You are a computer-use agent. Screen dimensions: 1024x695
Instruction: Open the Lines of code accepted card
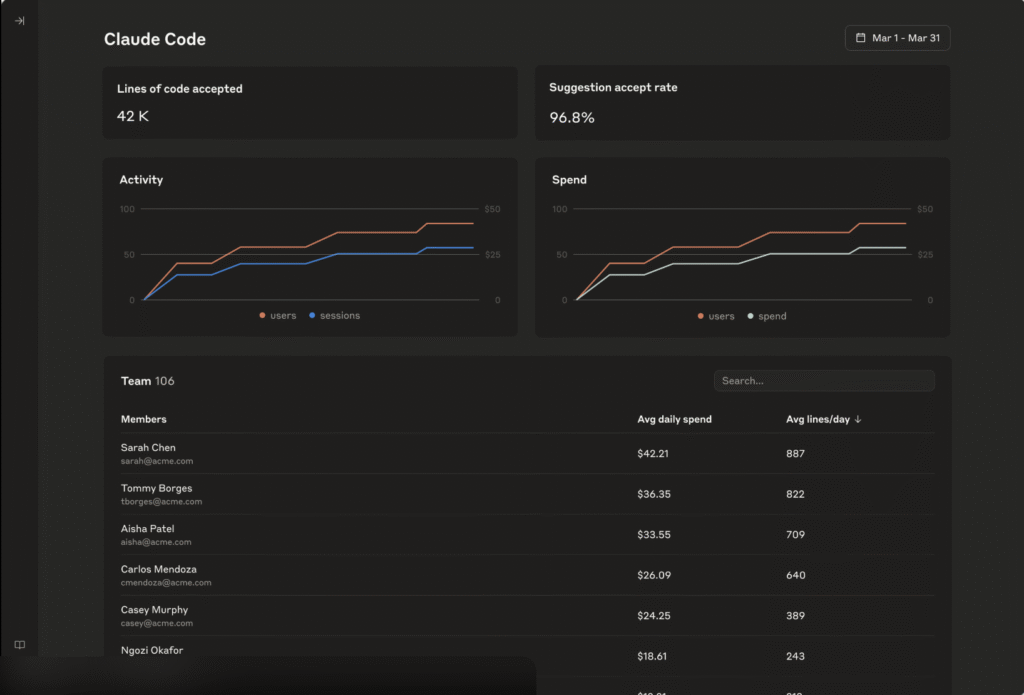click(x=310, y=103)
